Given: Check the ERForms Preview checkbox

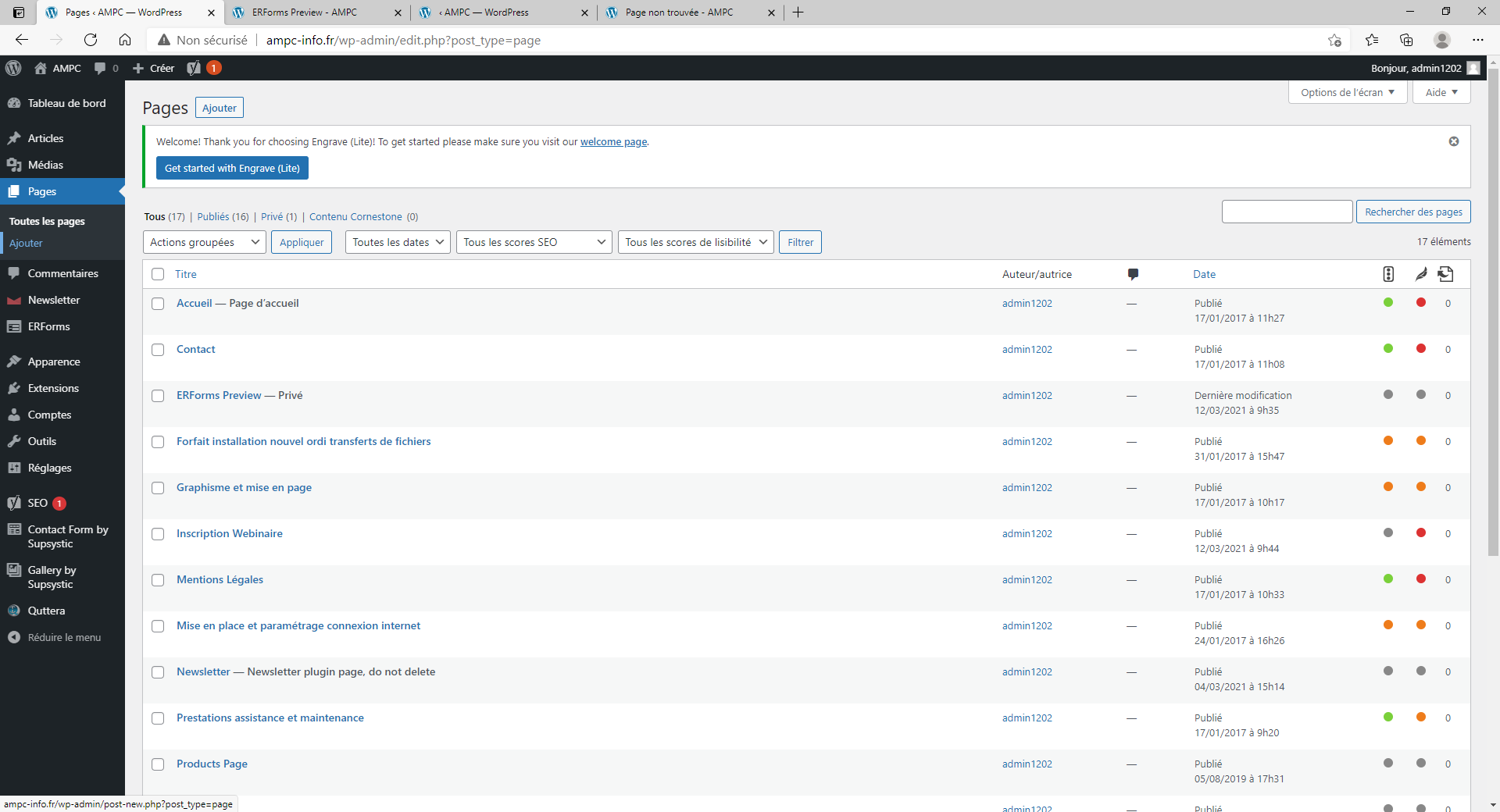Looking at the screenshot, I should (158, 396).
